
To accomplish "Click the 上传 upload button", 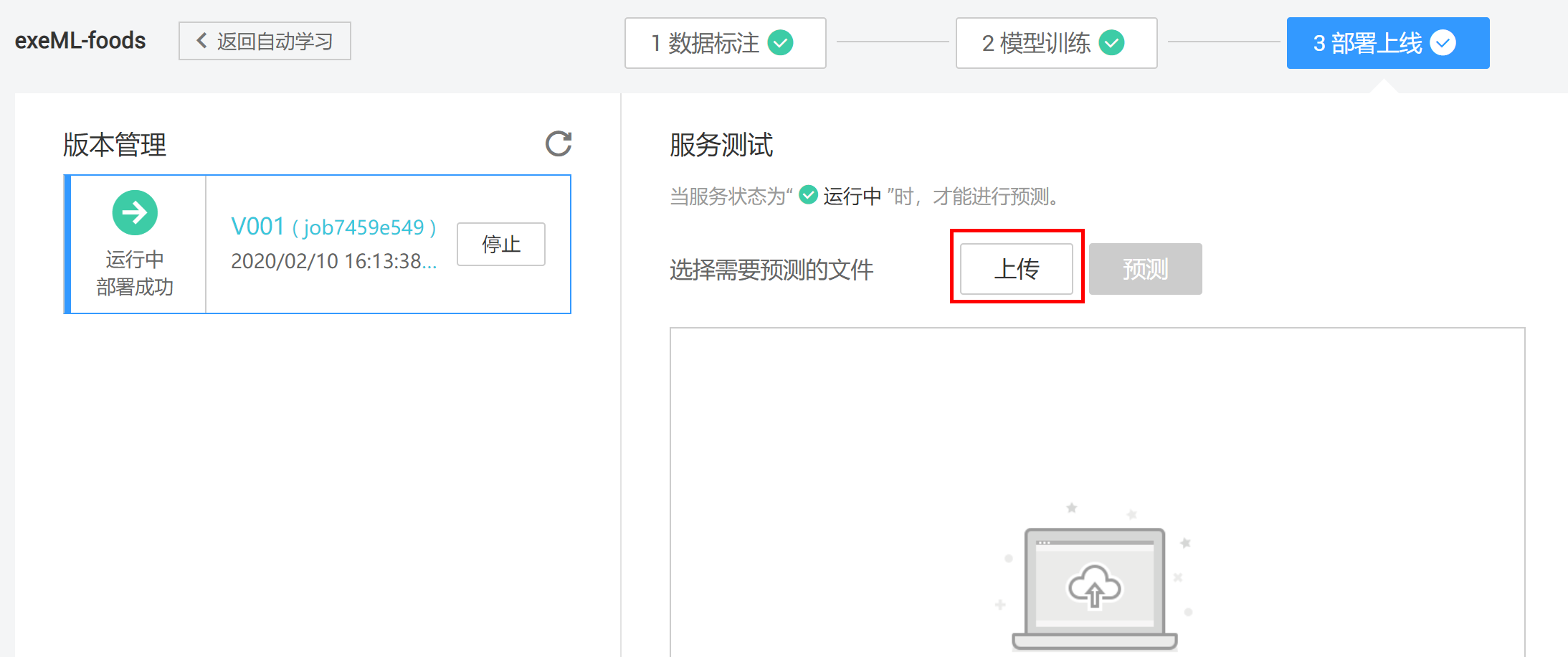I will [x=1017, y=269].
